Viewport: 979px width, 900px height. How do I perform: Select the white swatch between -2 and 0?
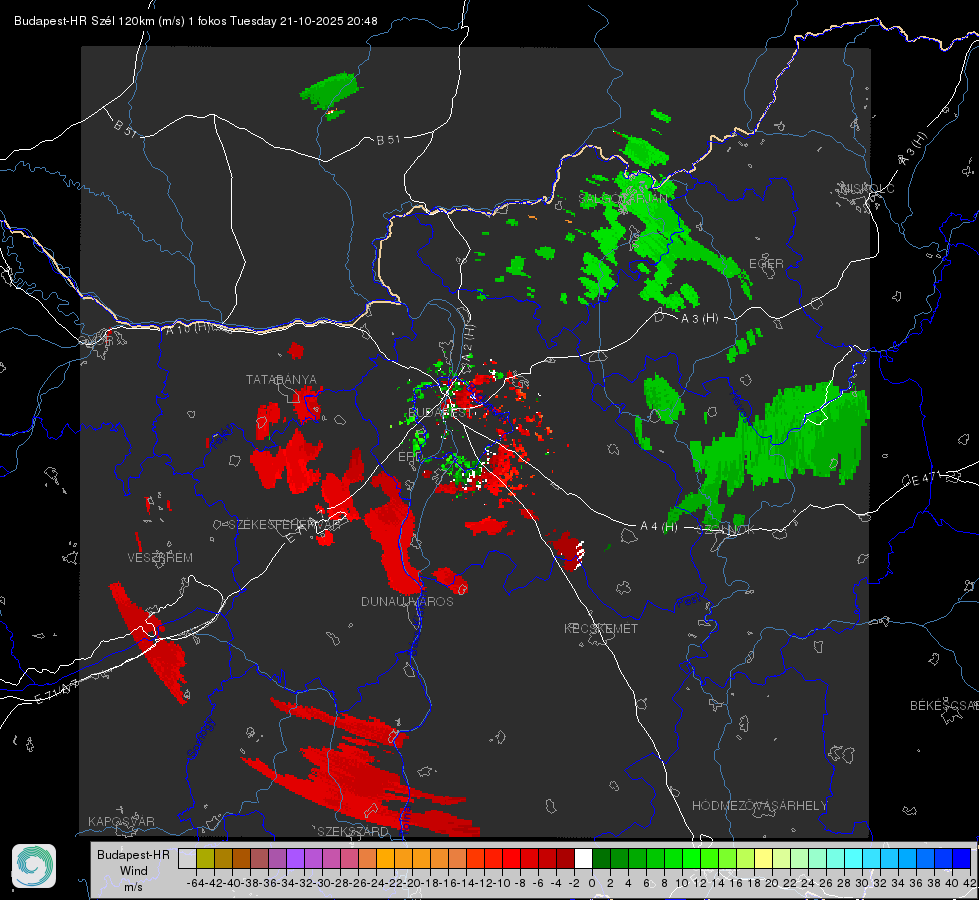583,858
